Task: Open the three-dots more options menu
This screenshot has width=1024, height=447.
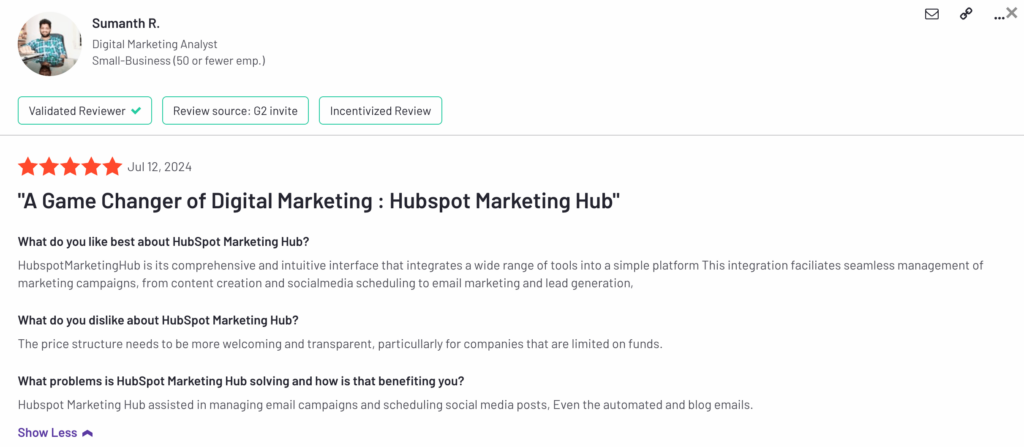Action: point(999,17)
